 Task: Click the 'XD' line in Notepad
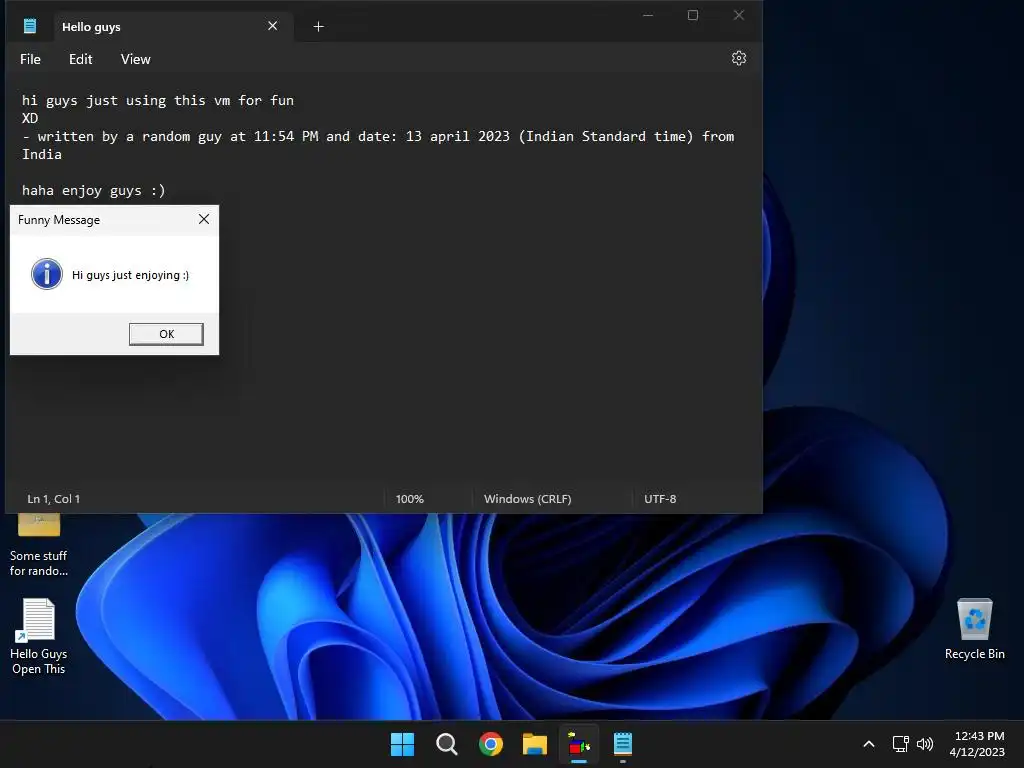[x=30, y=118]
